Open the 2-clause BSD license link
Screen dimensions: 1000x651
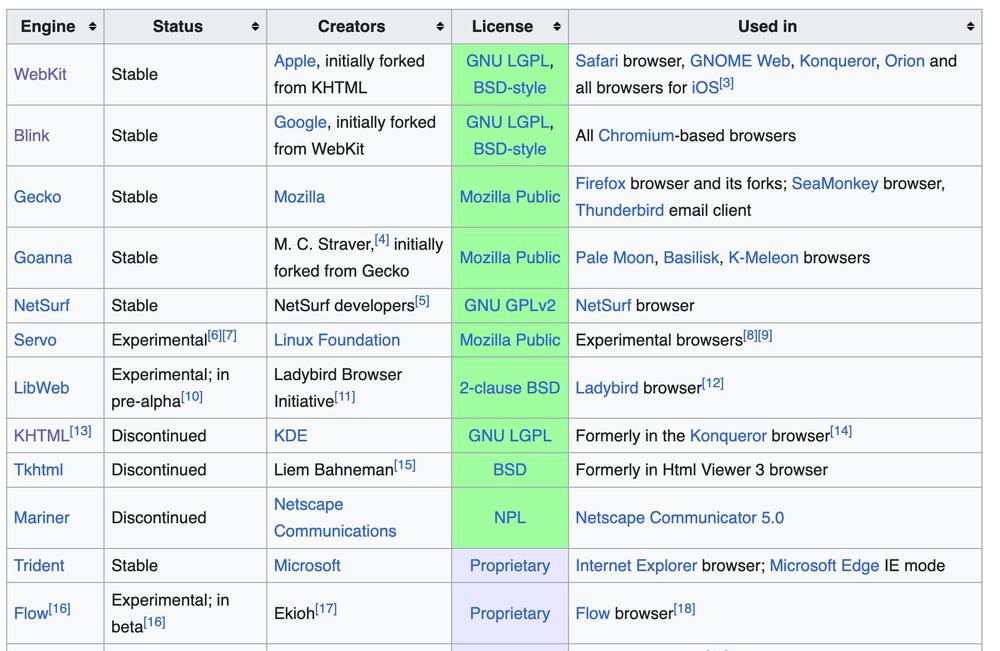point(509,388)
